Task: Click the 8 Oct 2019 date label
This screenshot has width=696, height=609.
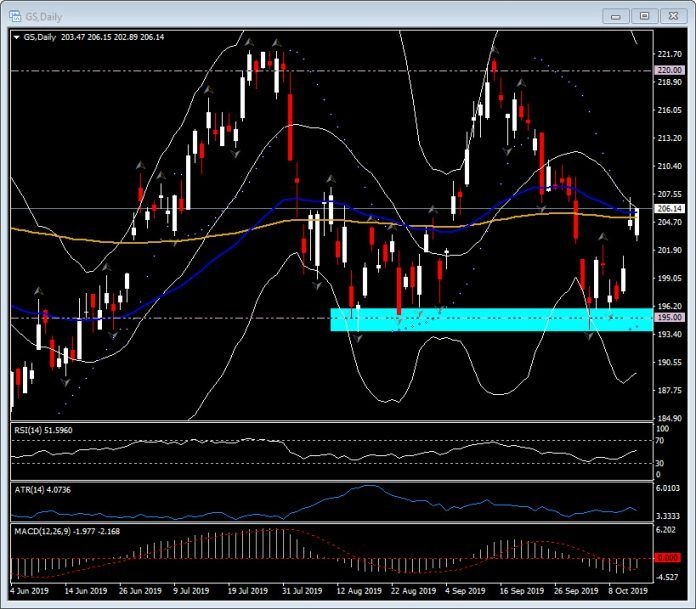Action: coord(628,591)
